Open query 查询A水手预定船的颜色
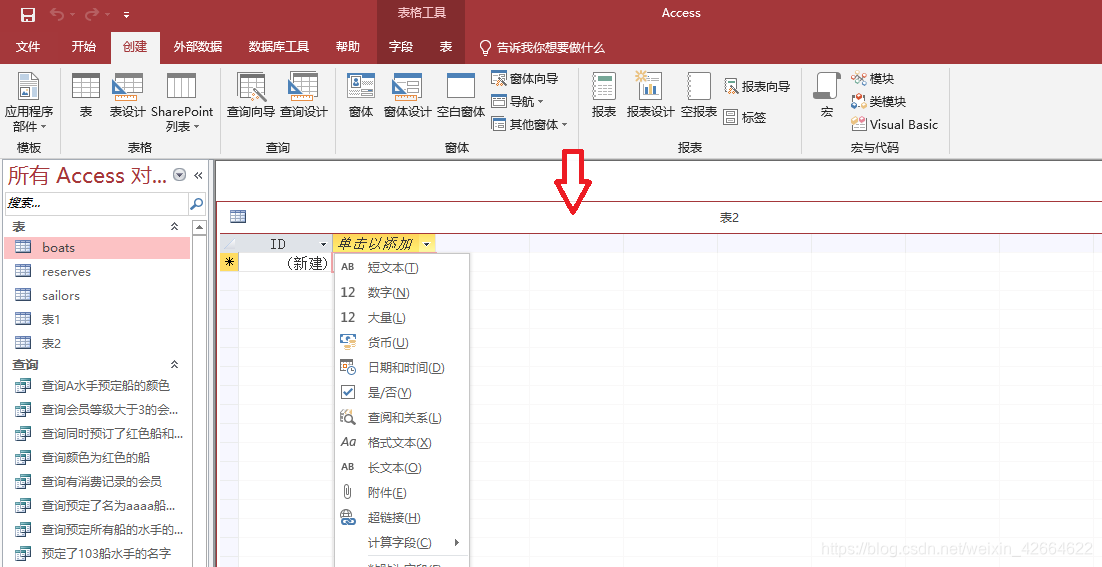Image resolution: width=1102 pixels, height=567 pixels. click(97, 385)
